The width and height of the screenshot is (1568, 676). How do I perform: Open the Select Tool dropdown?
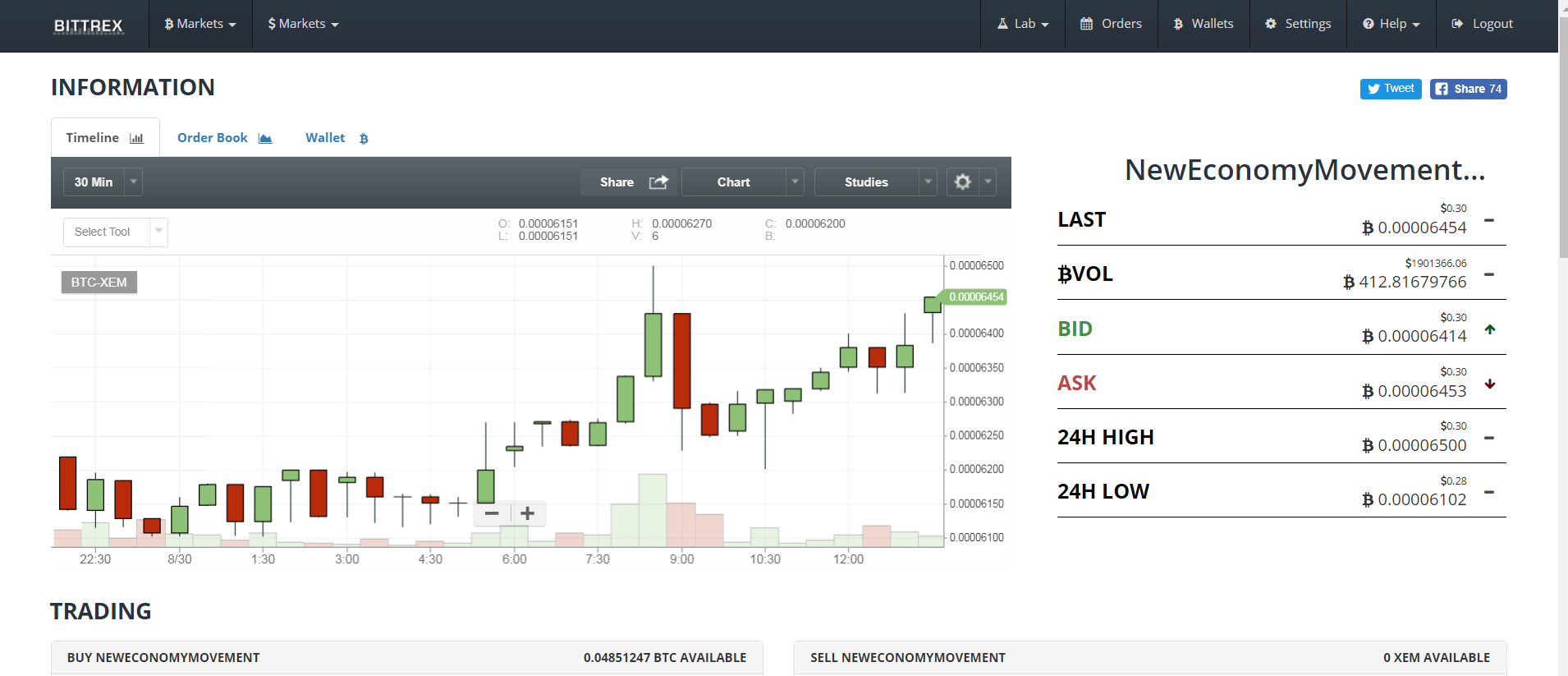tap(116, 232)
